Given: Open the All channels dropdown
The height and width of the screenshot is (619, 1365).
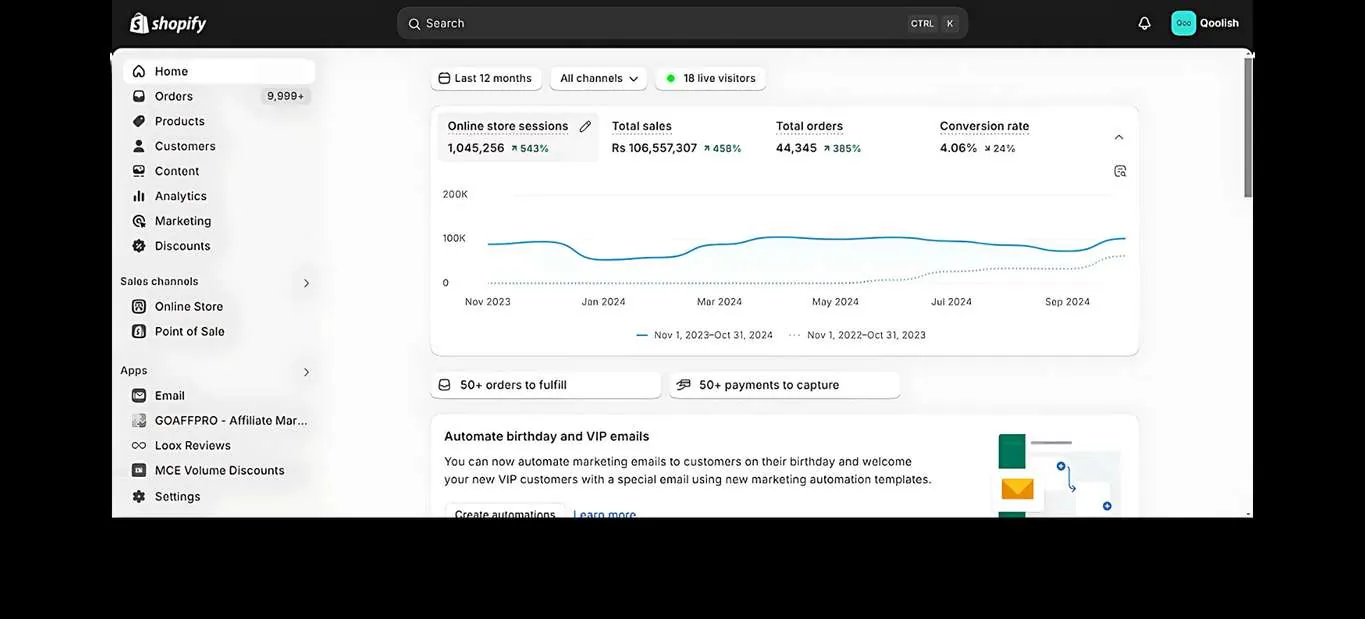Looking at the screenshot, I should [x=599, y=78].
